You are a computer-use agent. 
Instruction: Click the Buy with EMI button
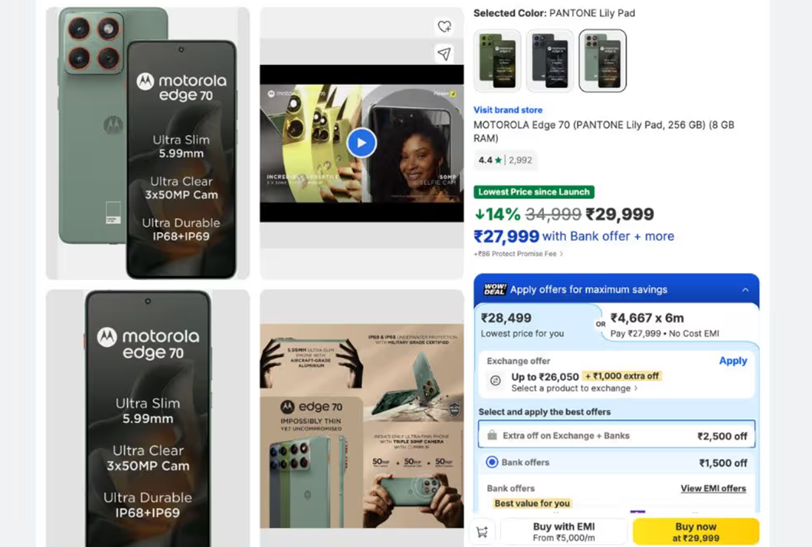pyautogui.click(x=564, y=532)
